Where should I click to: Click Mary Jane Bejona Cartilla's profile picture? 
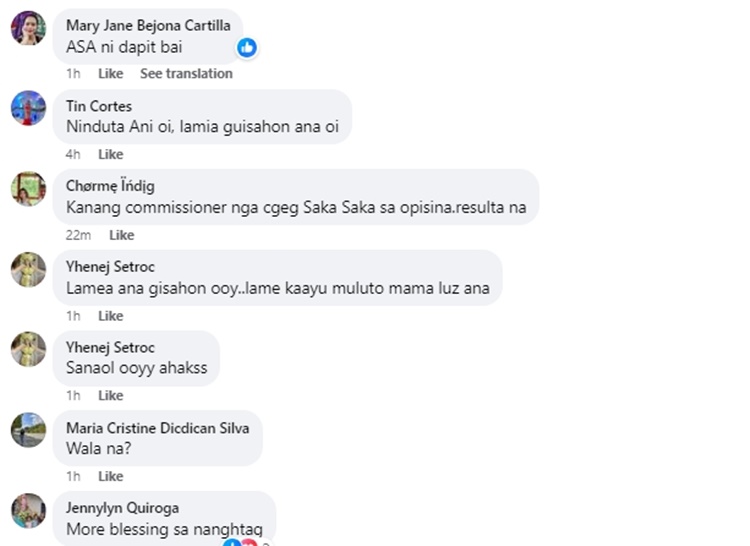point(28,28)
